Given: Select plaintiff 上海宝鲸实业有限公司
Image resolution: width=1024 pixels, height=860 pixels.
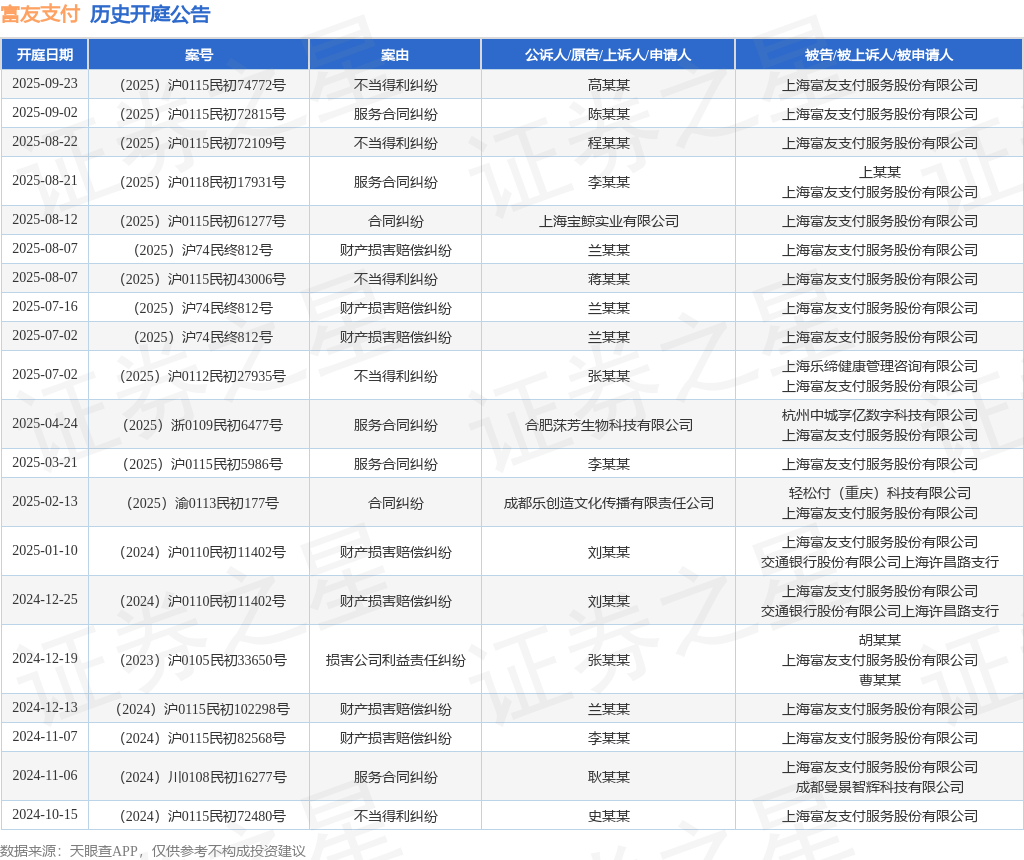Looking at the screenshot, I should 609,221.
